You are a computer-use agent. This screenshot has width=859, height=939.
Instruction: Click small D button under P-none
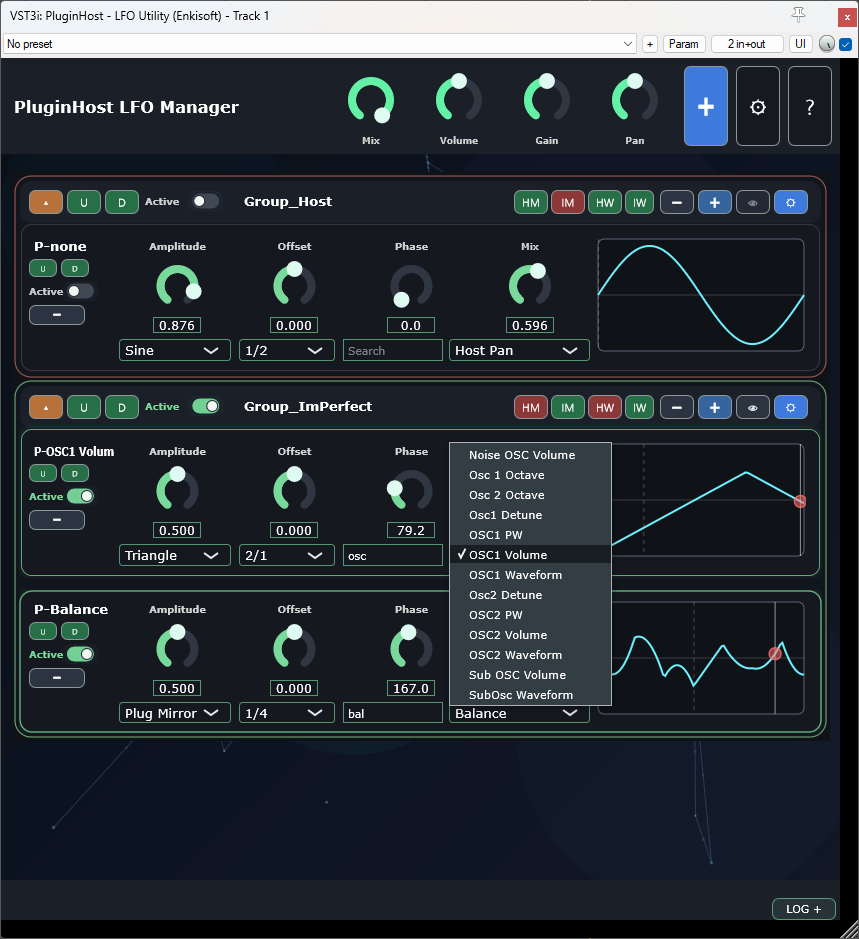pyautogui.click(x=75, y=268)
